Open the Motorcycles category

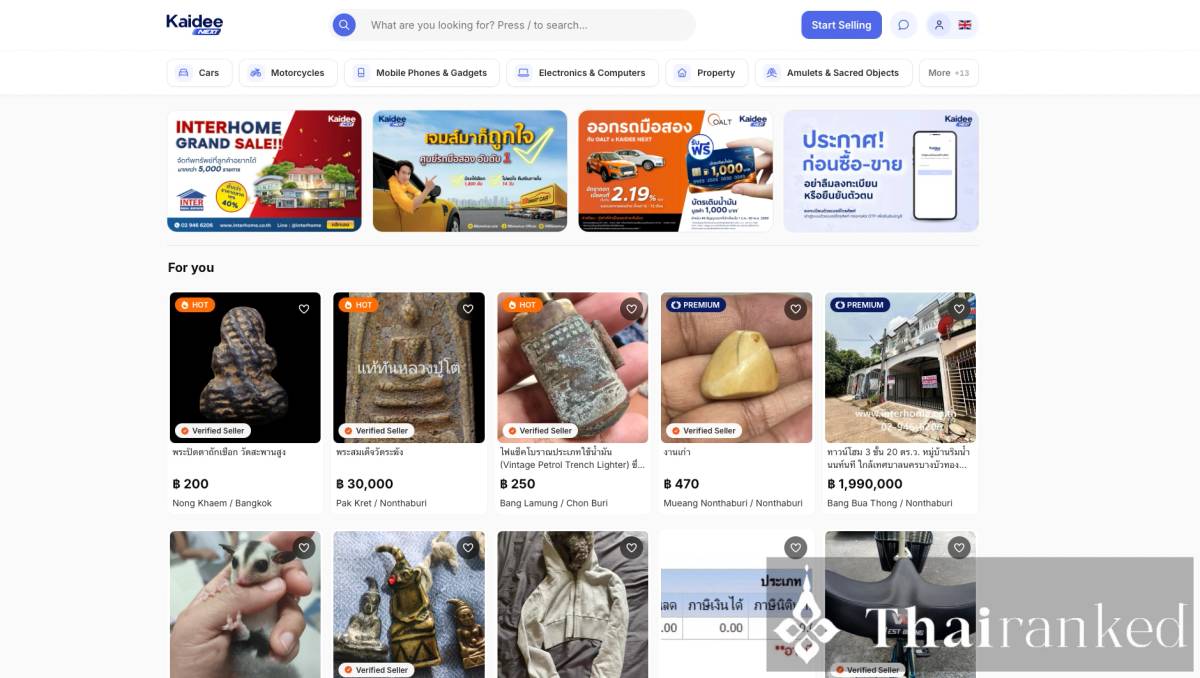[x=288, y=73]
